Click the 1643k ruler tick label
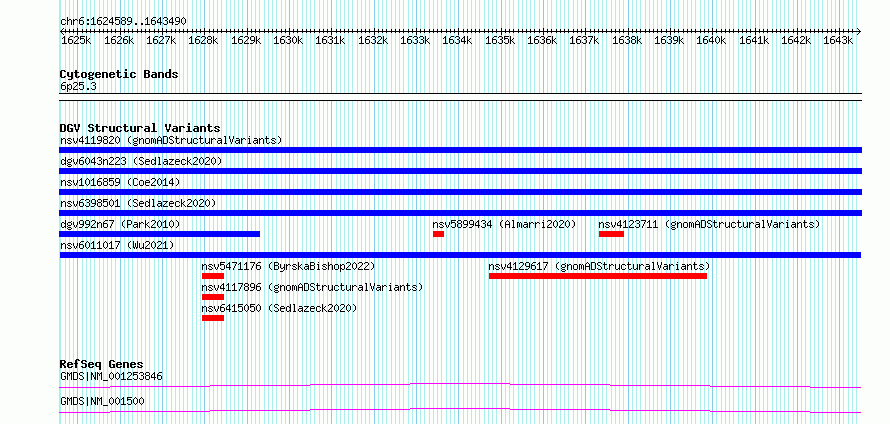 [x=838, y=41]
